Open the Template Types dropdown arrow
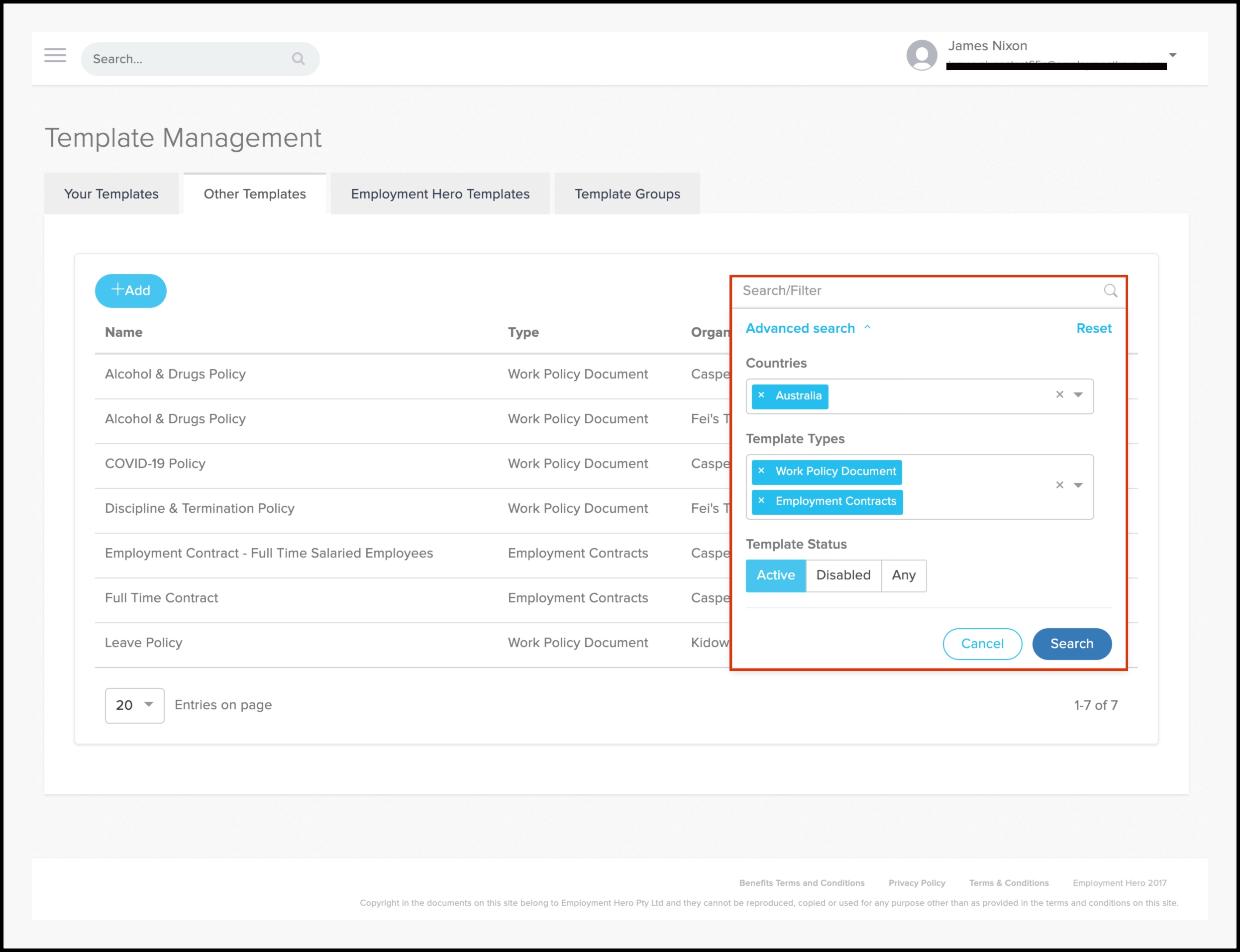This screenshot has height=952, width=1240. [1078, 485]
